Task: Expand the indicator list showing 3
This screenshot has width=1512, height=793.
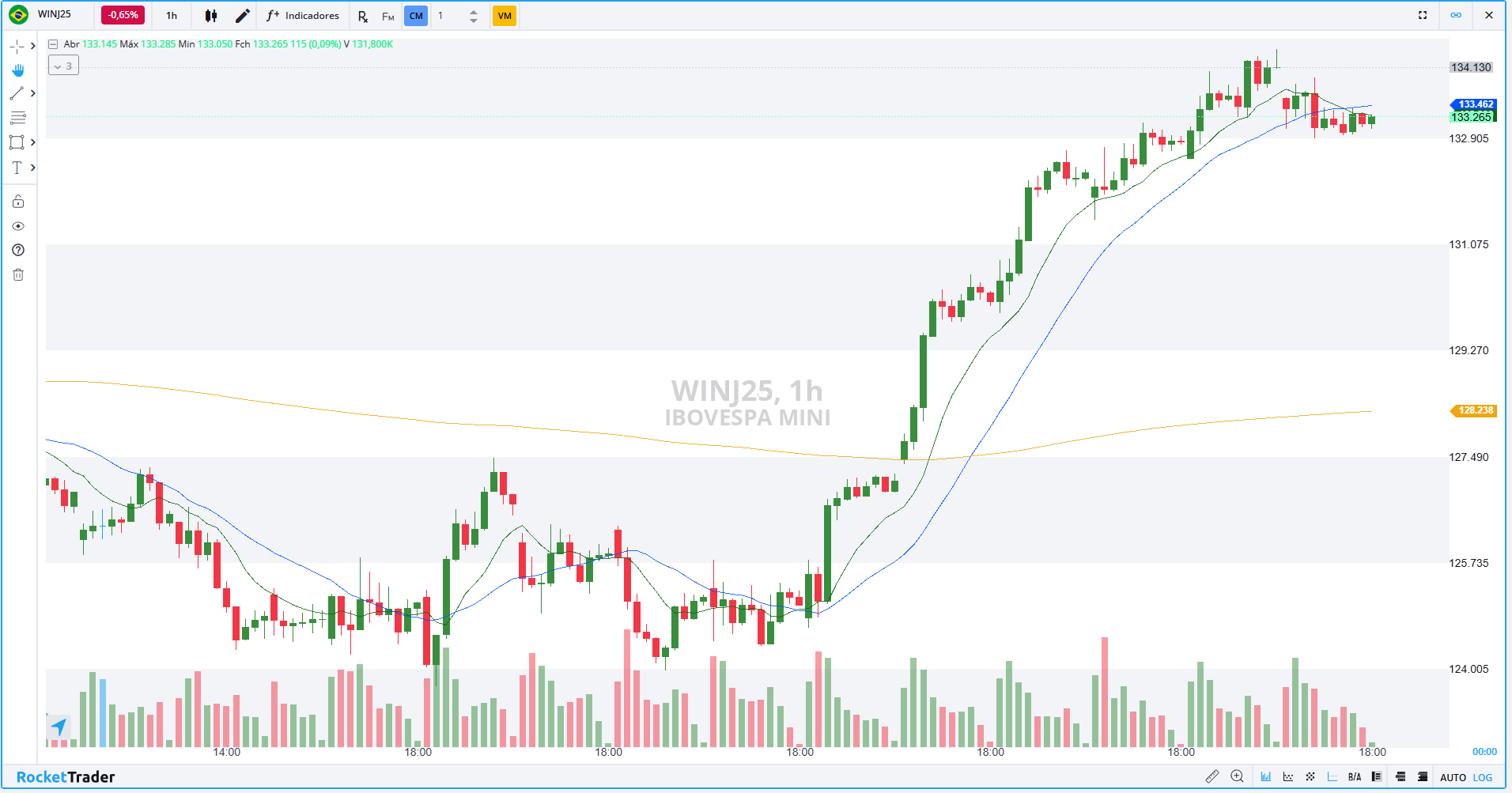Action: click(x=63, y=66)
